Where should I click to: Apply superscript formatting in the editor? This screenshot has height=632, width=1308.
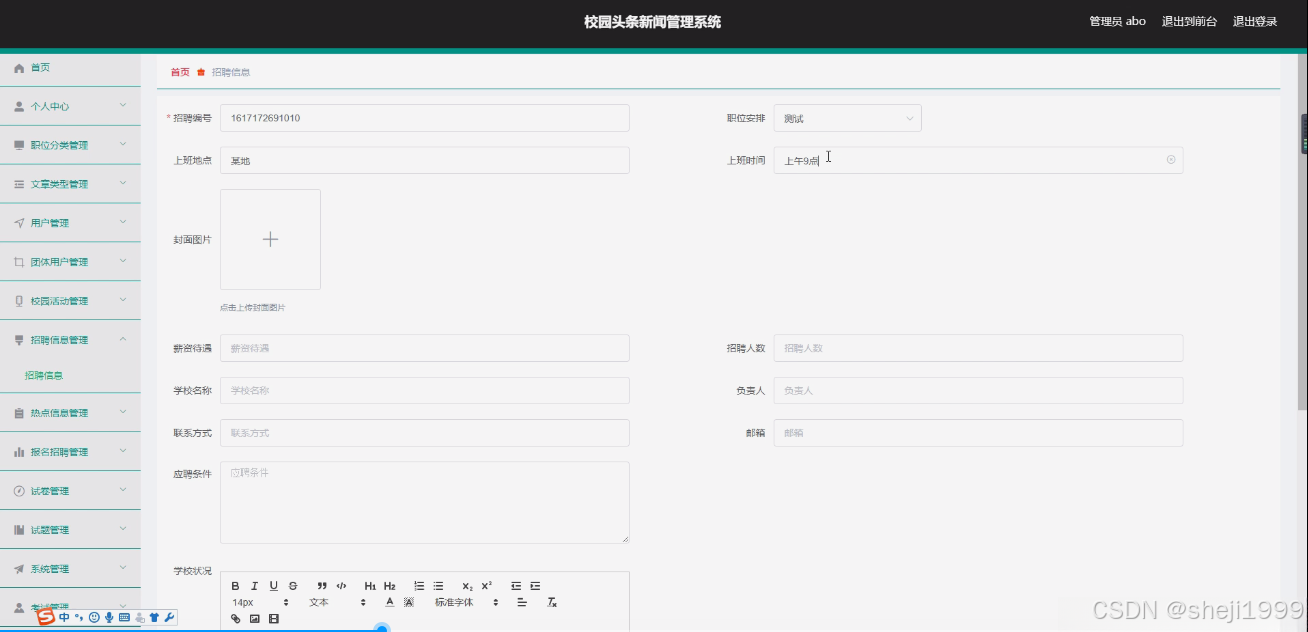[487, 586]
